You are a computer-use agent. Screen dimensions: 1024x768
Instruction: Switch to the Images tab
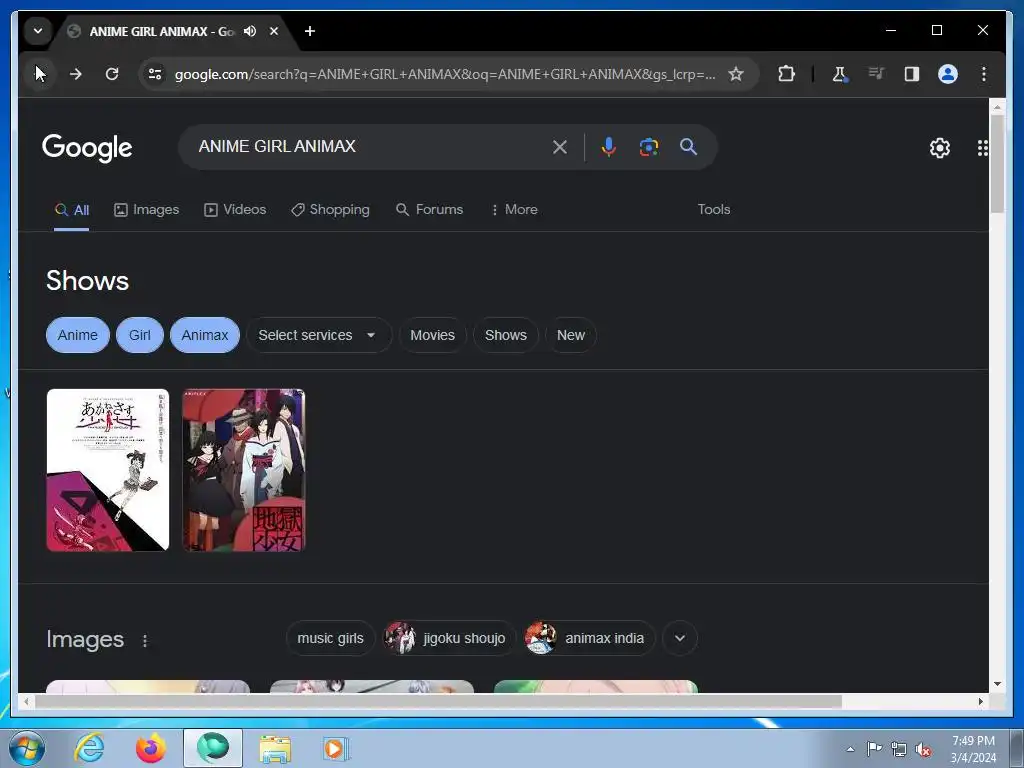(146, 210)
